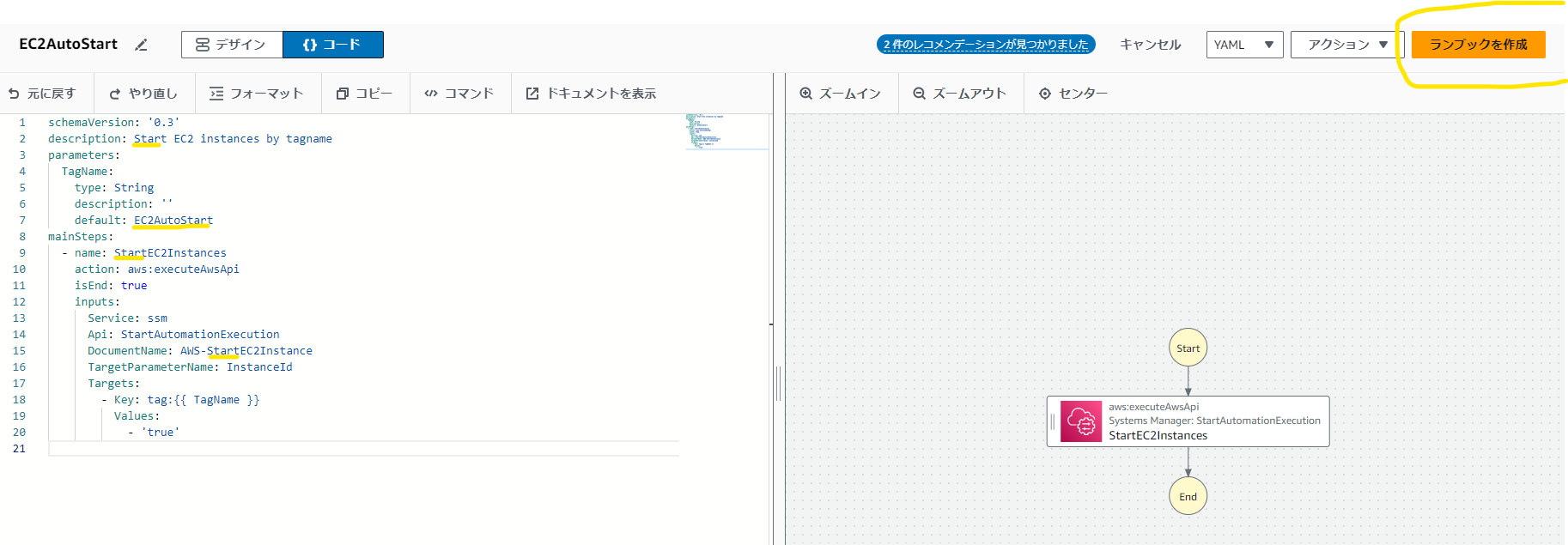Zoom in on the canvas with ズームイン
Image resolution: width=1568 pixels, height=545 pixels.
[840, 94]
